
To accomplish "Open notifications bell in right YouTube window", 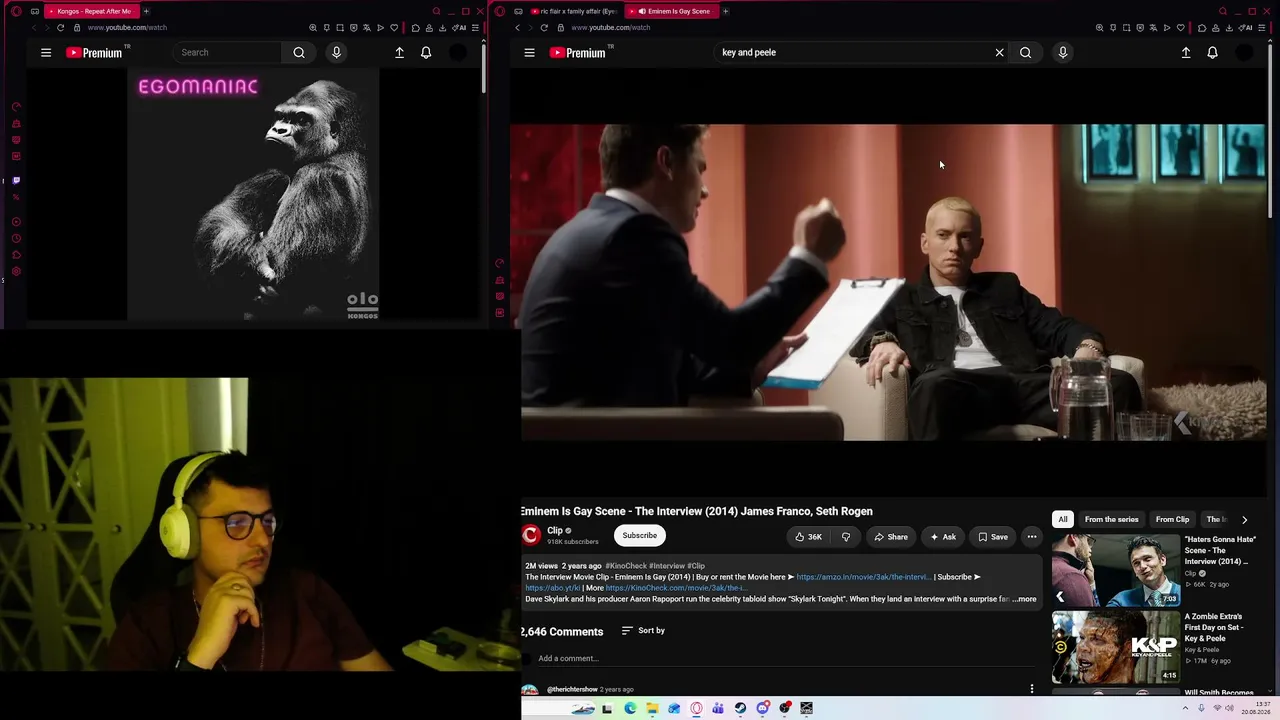I will [1212, 53].
